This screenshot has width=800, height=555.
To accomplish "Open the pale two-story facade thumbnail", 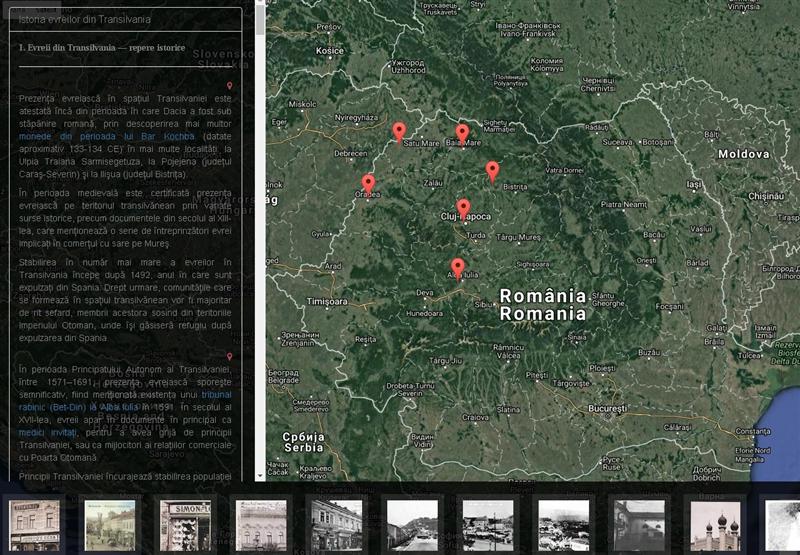I will click(261, 525).
